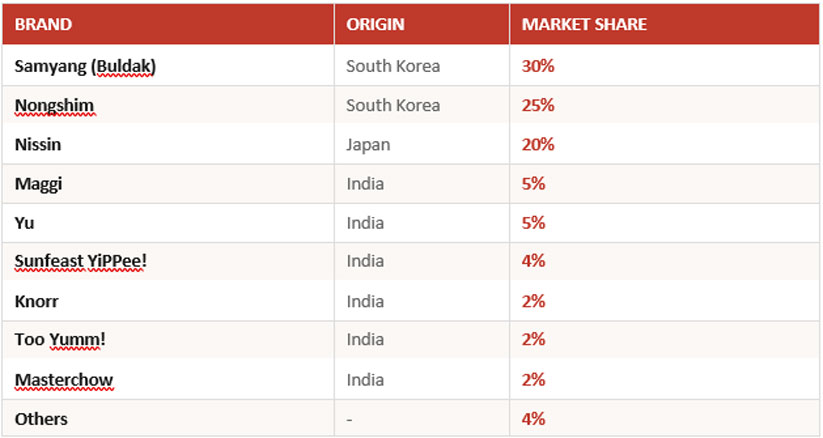Click the 30% market share value

click(x=538, y=67)
